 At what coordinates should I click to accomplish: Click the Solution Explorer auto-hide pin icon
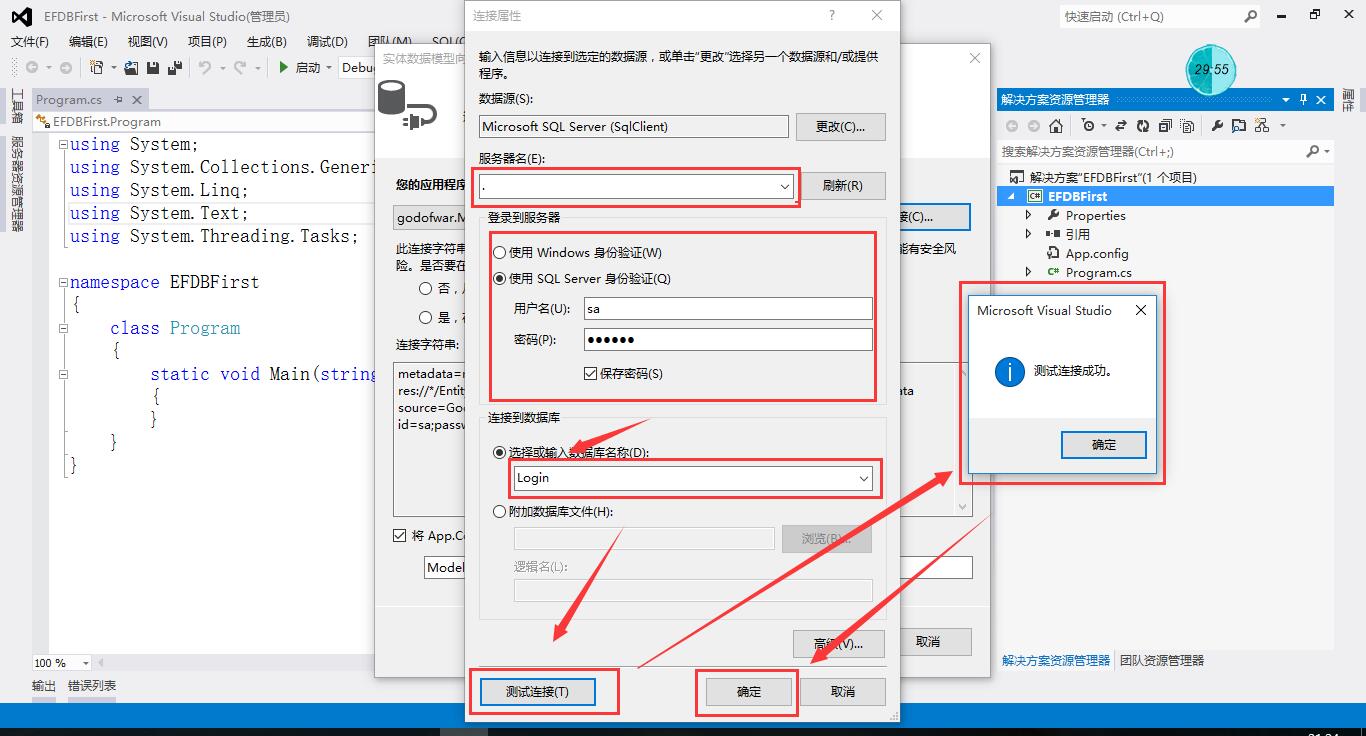tap(1303, 99)
